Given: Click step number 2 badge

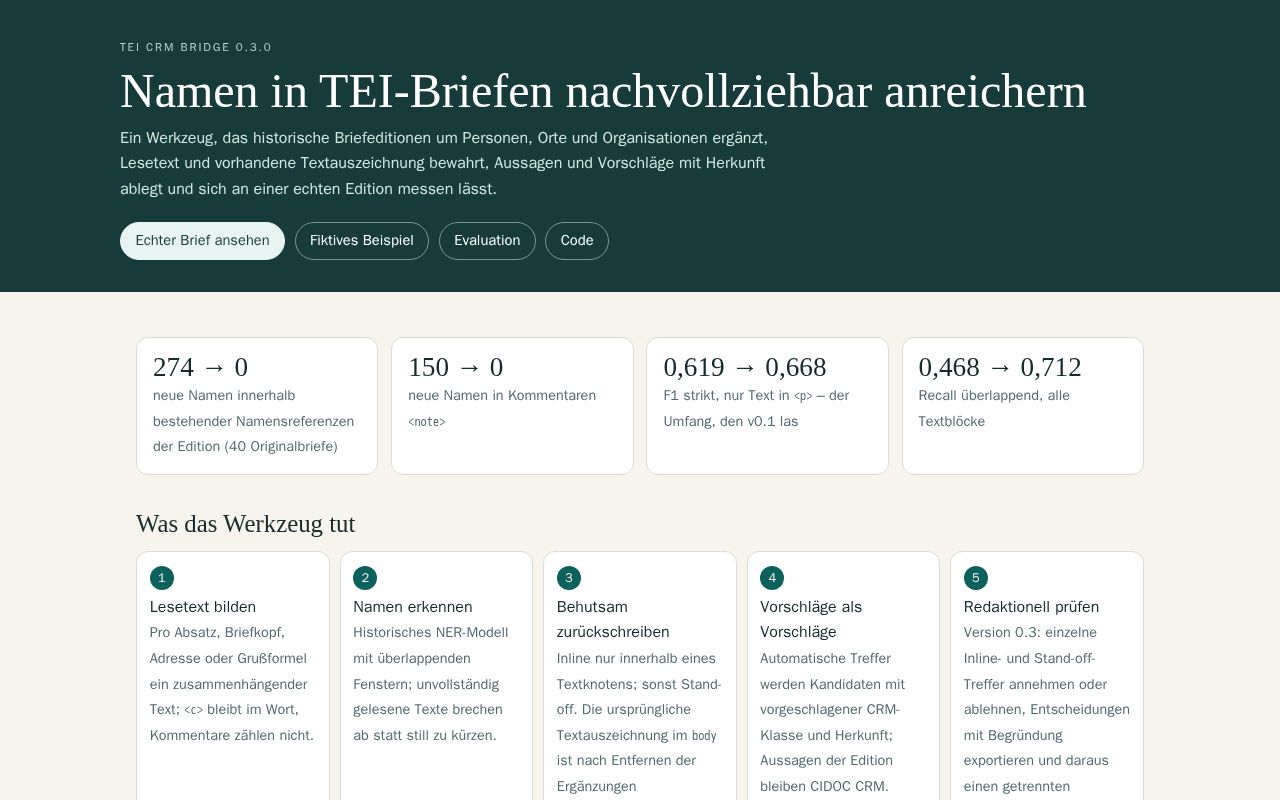Looking at the screenshot, I should click(x=365, y=578).
